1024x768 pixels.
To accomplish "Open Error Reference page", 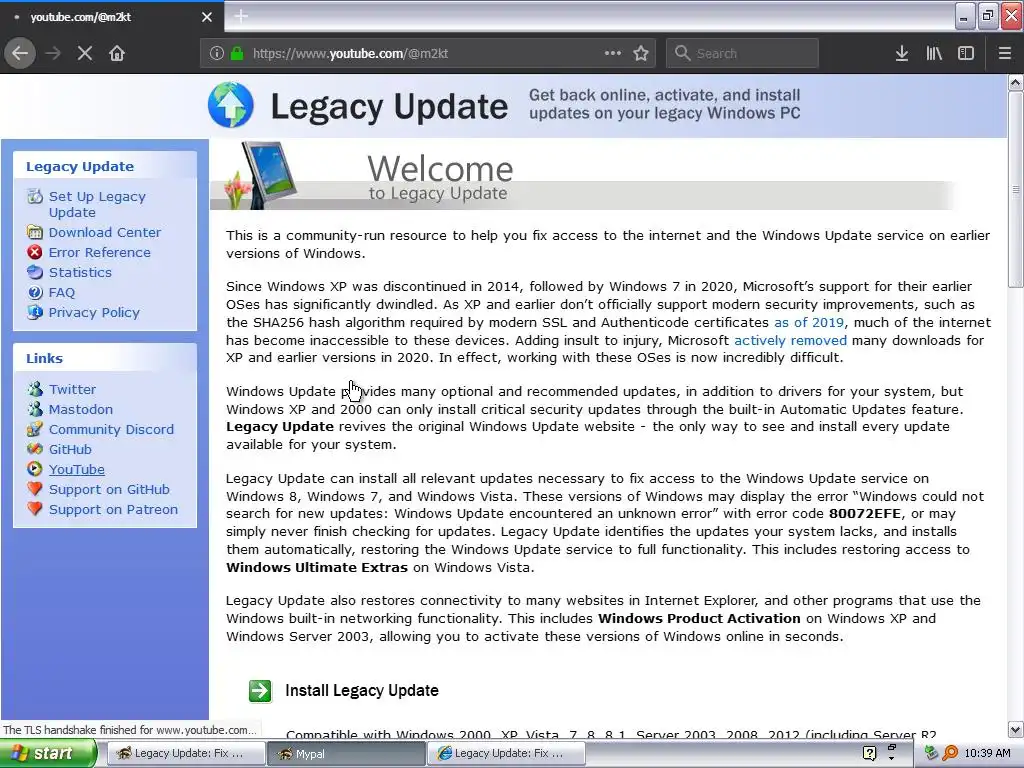I will tap(99, 253).
